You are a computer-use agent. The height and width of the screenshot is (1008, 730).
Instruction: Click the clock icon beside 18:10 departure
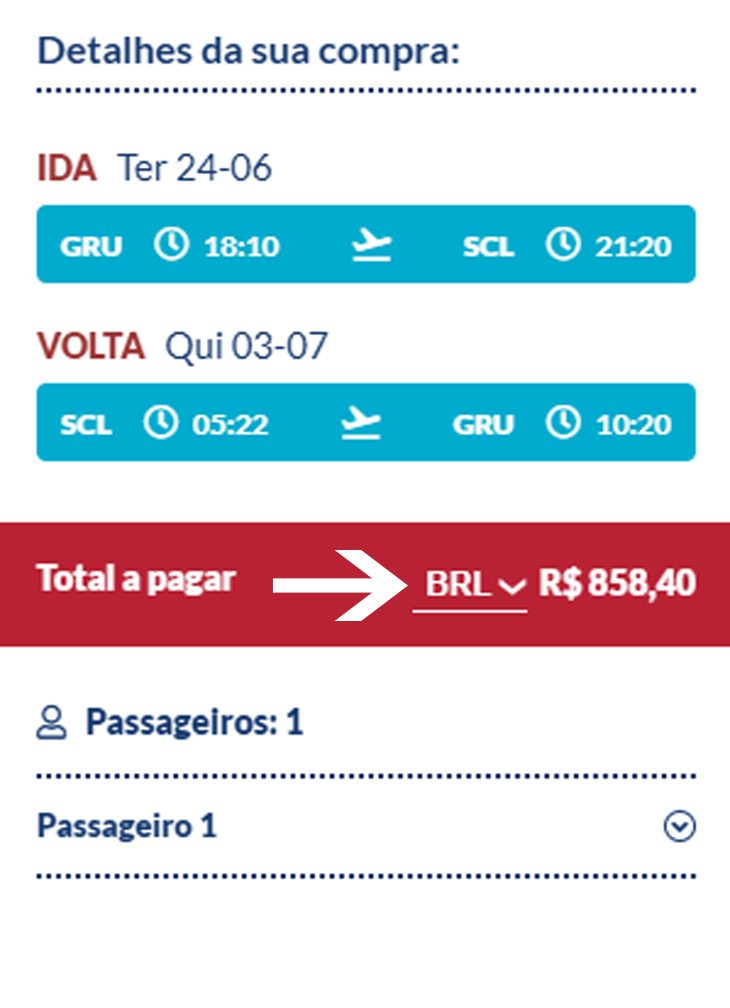point(172,244)
